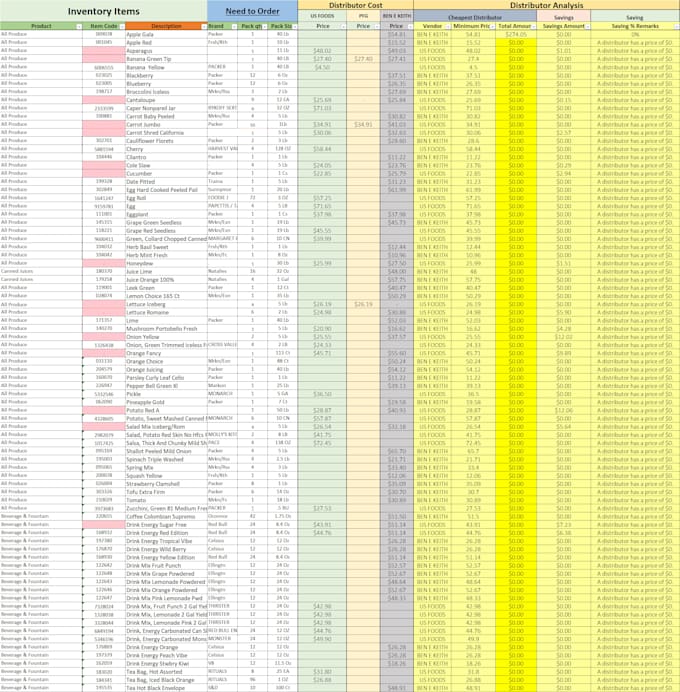This screenshot has height=692, width=680.
Task: Select the Cheapest Distributor header cell
Action: pyautogui.click(x=475, y=17)
